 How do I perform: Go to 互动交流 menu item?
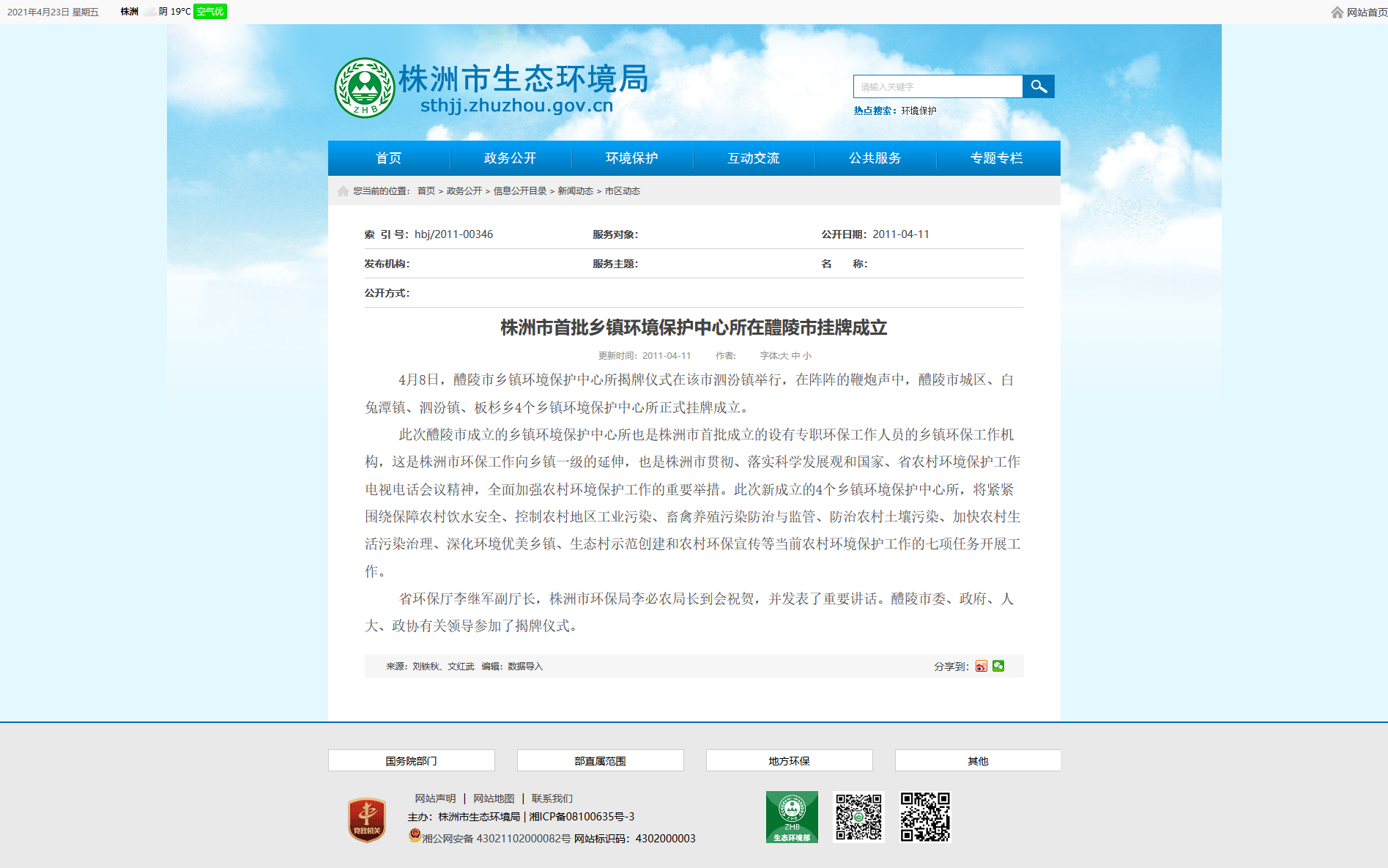click(x=754, y=158)
